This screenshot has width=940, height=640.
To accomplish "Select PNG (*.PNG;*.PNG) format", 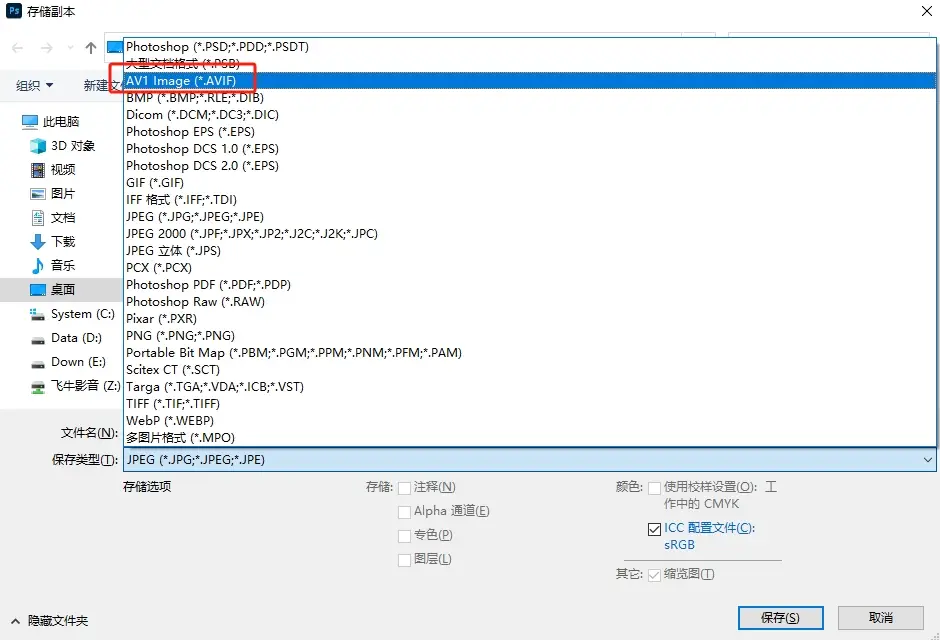I will coord(530,336).
